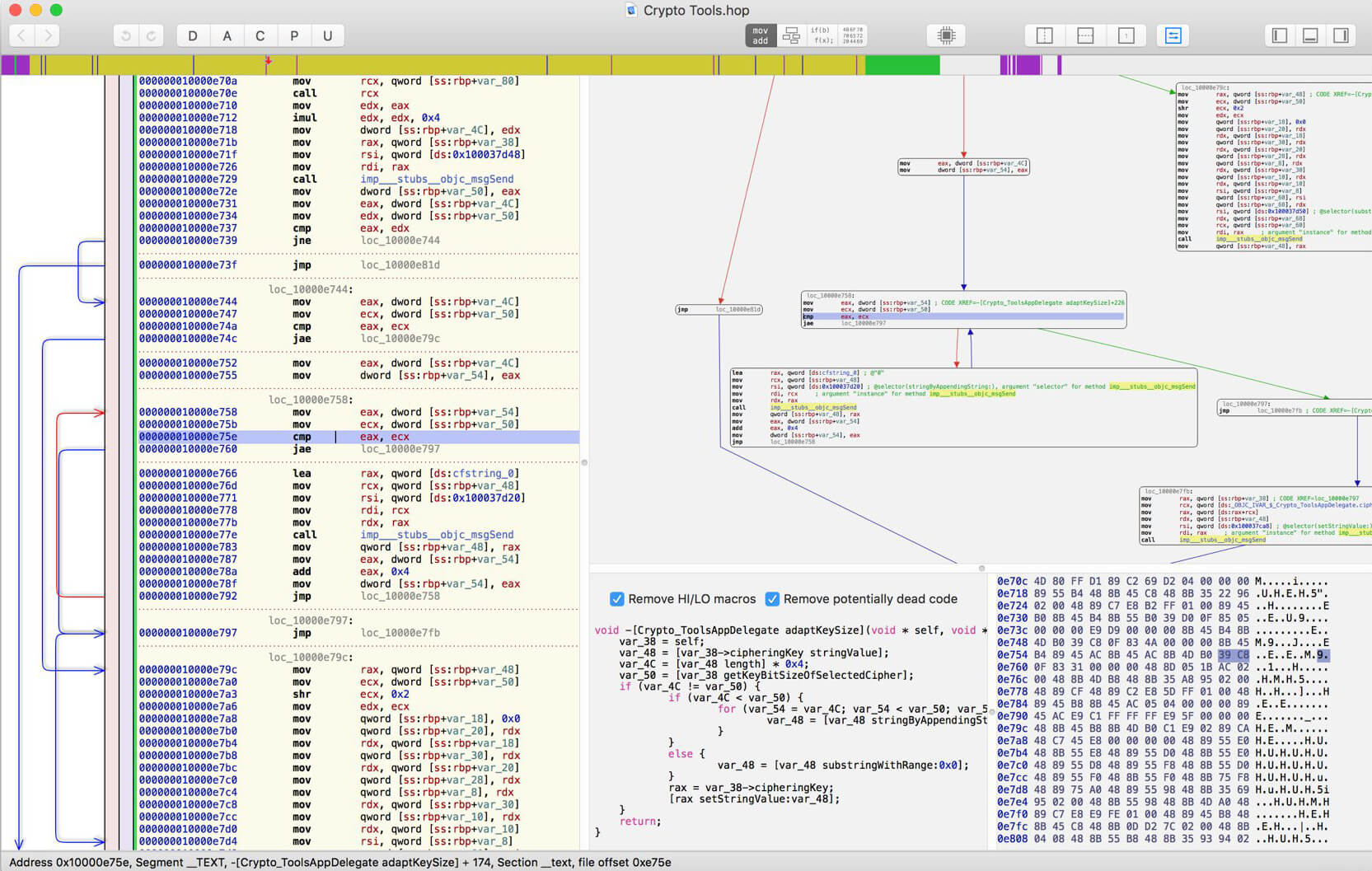Undo the last change
Viewport: 1372px width, 871px height.
(126, 35)
